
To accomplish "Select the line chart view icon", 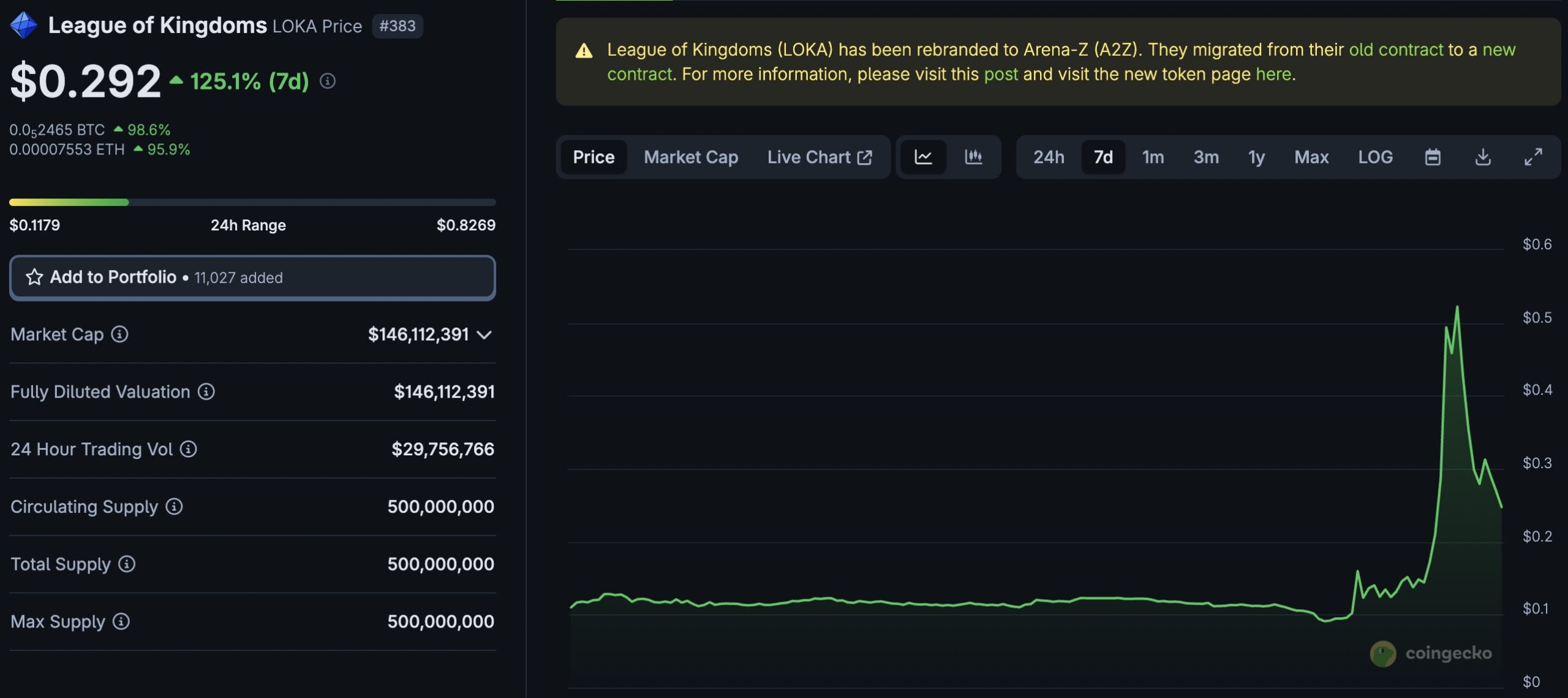I will [x=923, y=157].
